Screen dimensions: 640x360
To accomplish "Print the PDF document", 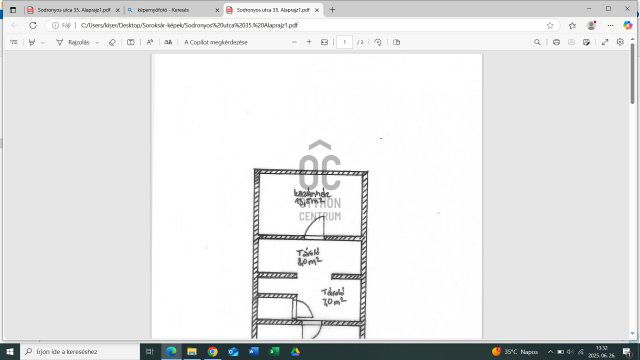I will pos(556,42).
